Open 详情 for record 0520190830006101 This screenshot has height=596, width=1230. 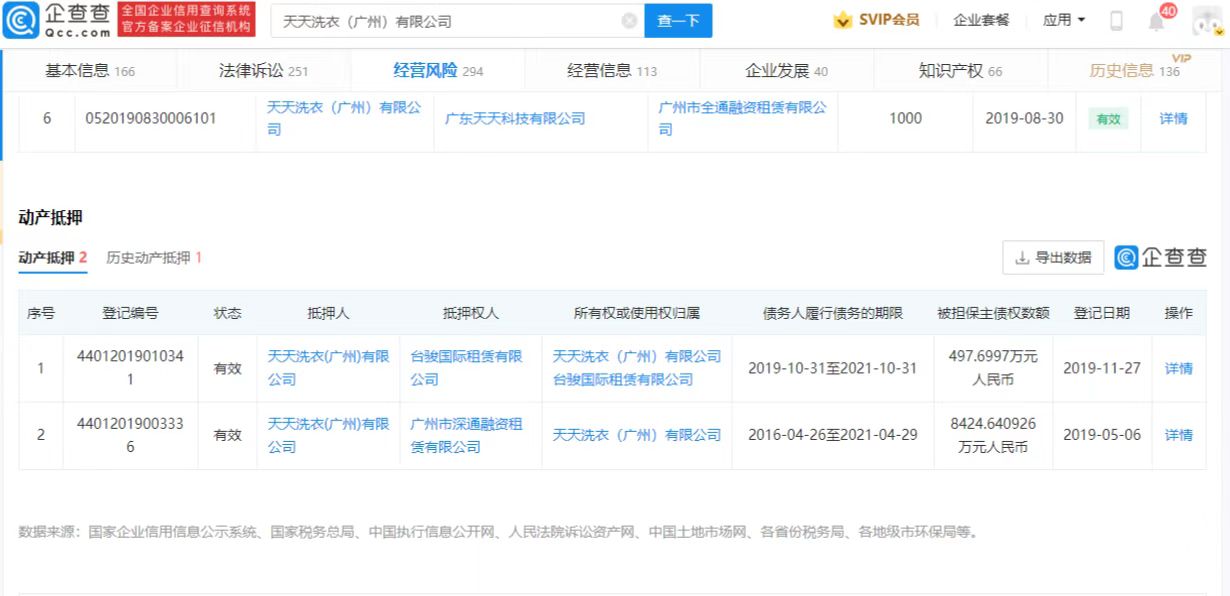(1173, 119)
